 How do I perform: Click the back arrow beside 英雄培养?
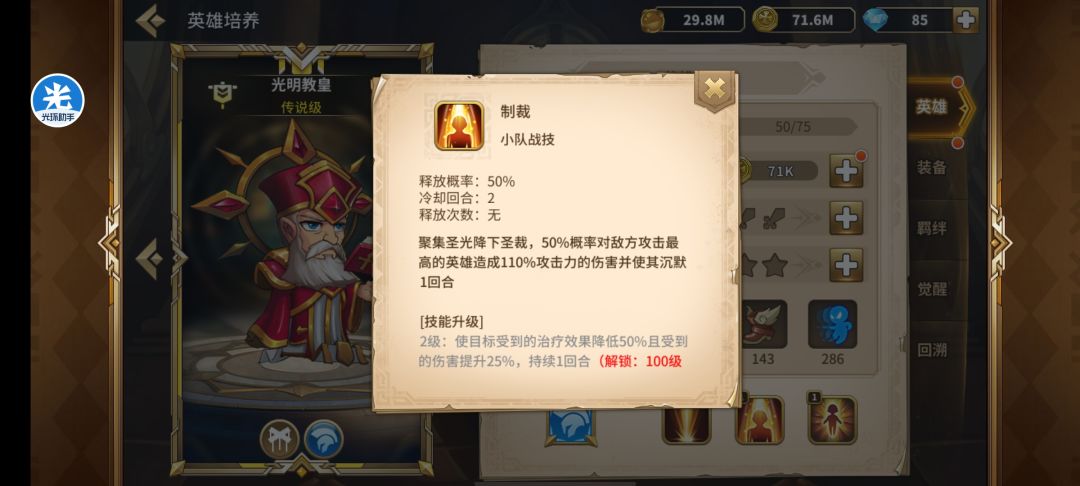[150, 21]
